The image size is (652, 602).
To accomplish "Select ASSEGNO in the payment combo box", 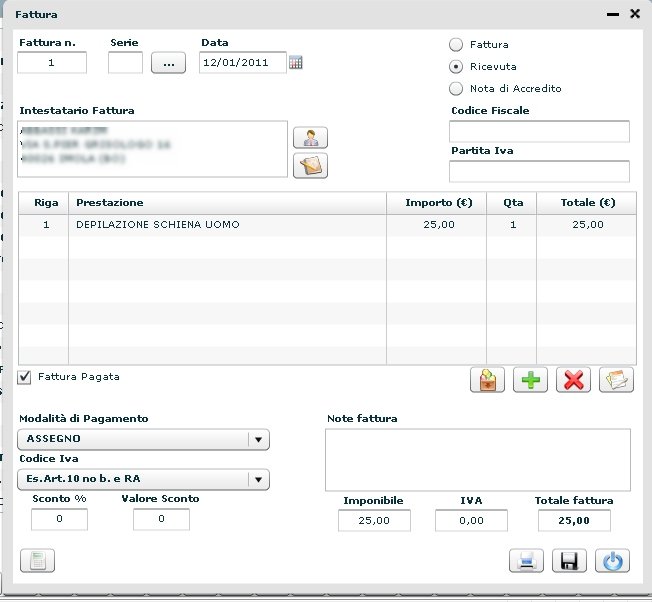I will (x=143, y=440).
